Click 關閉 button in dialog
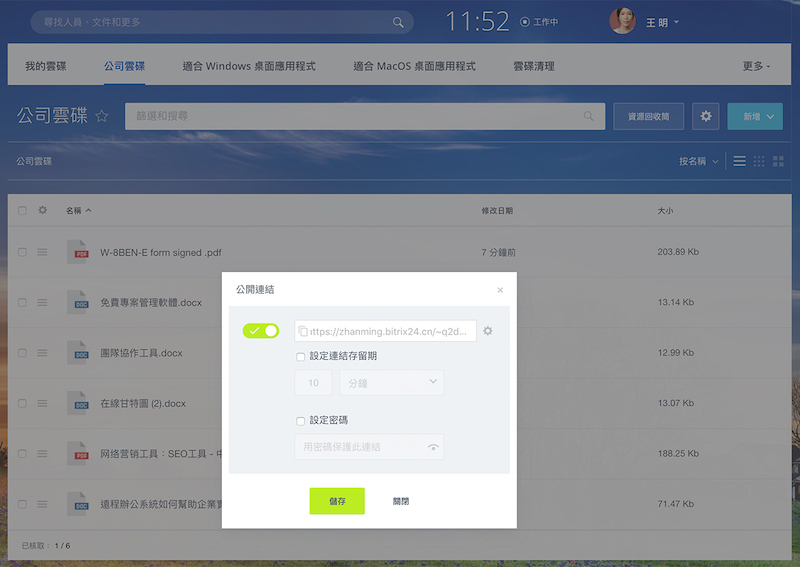Image resolution: width=800 pixels, height=567 pixels. tap(401, 501)
